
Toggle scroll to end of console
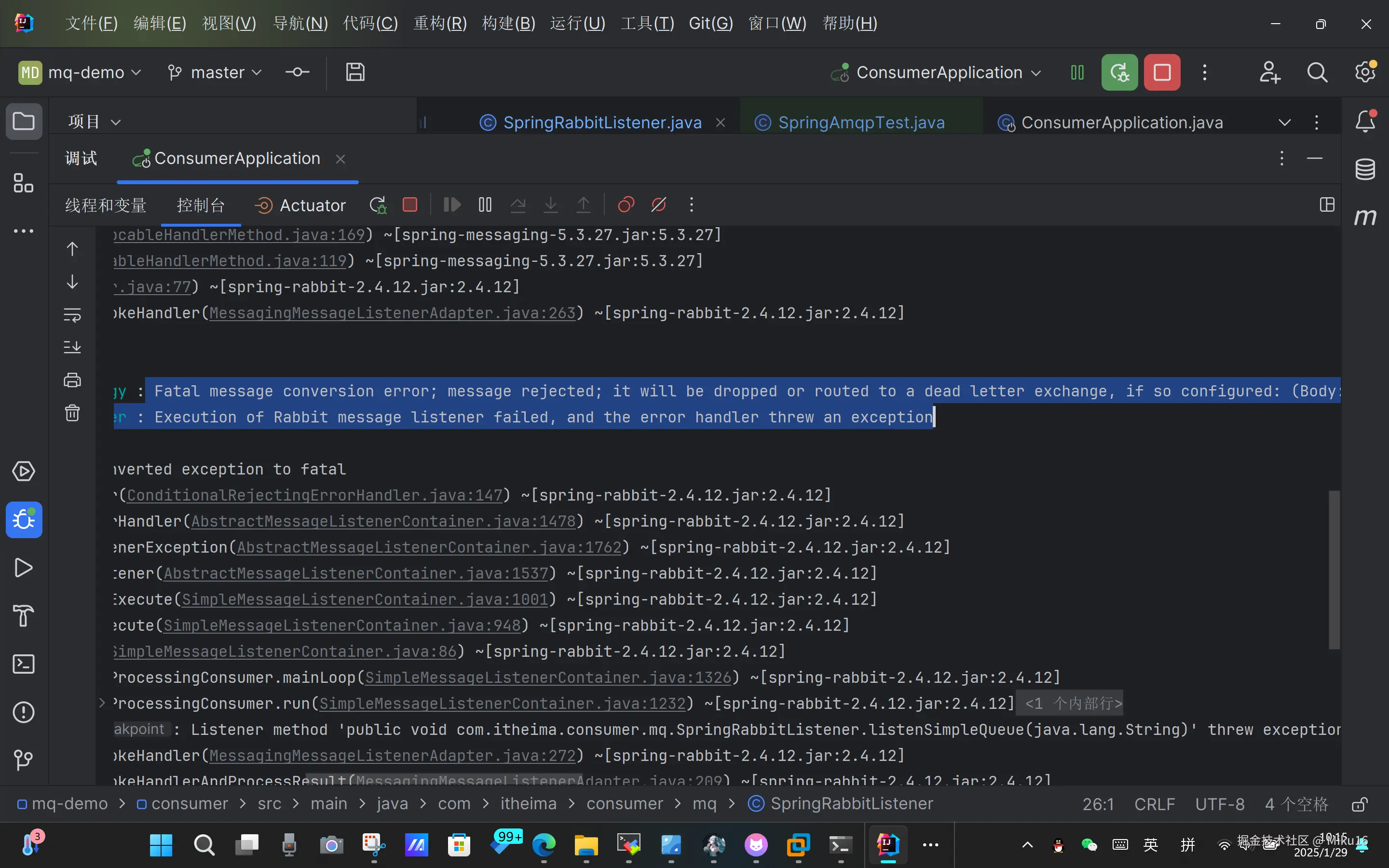(72, 347)
